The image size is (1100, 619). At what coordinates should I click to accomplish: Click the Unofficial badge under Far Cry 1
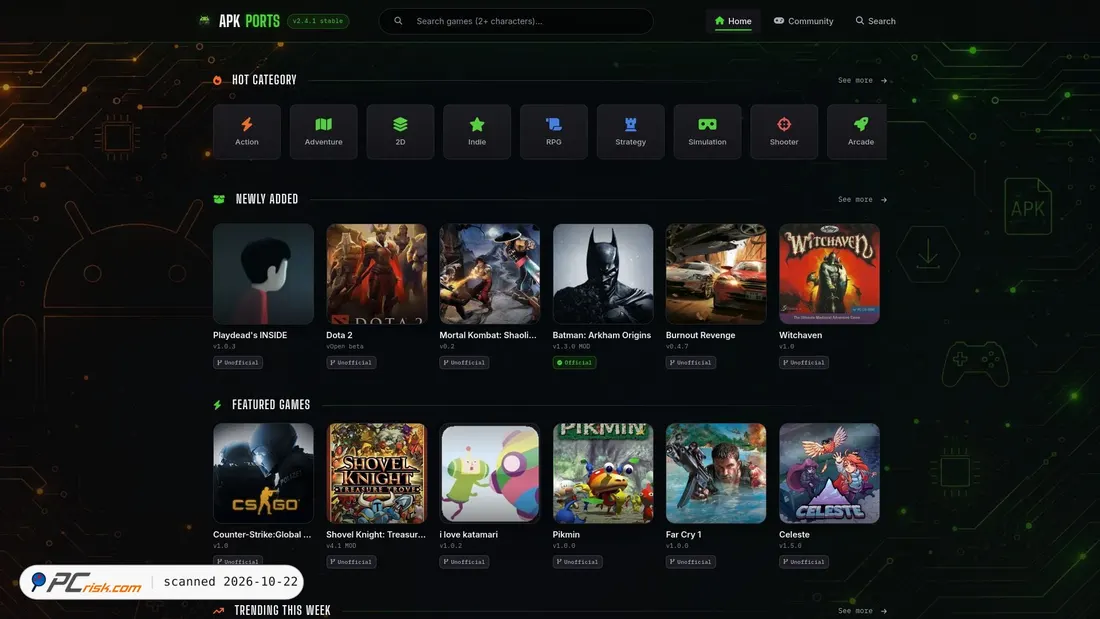pyautogui.click(x=691, y=562)
